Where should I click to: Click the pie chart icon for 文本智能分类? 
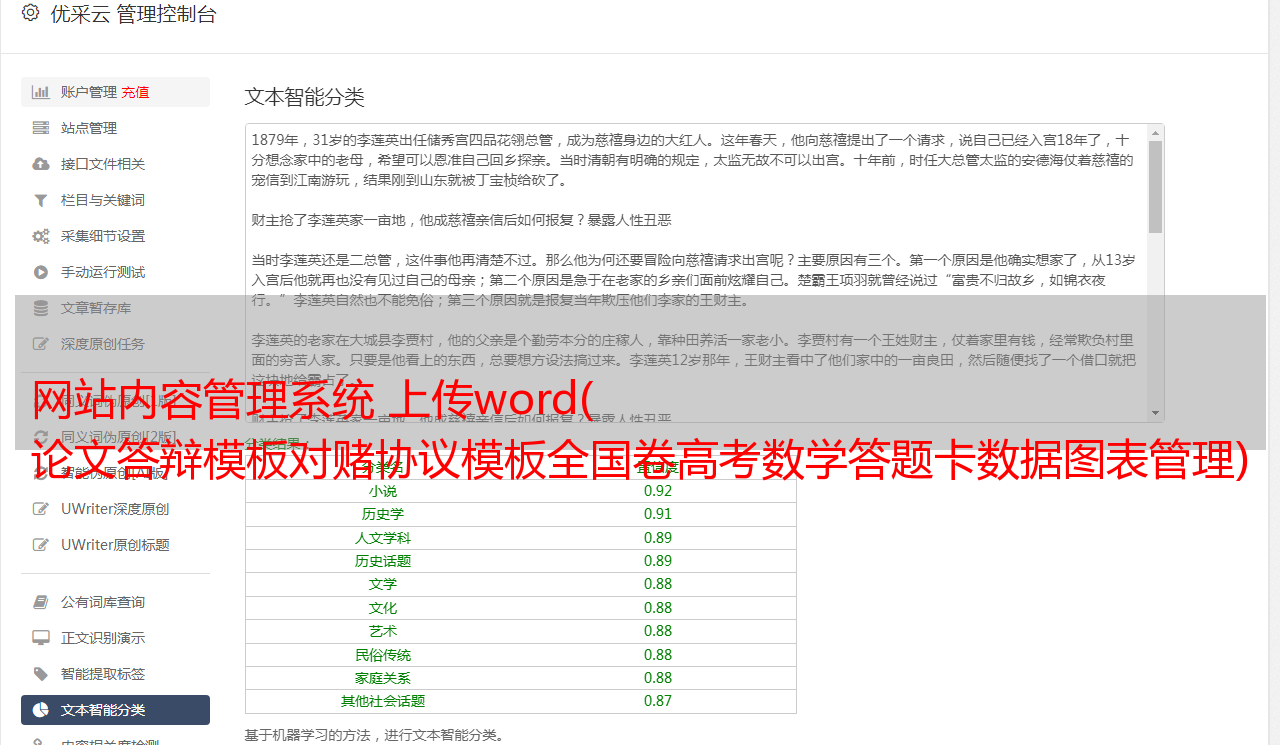[x=41, y=710]
